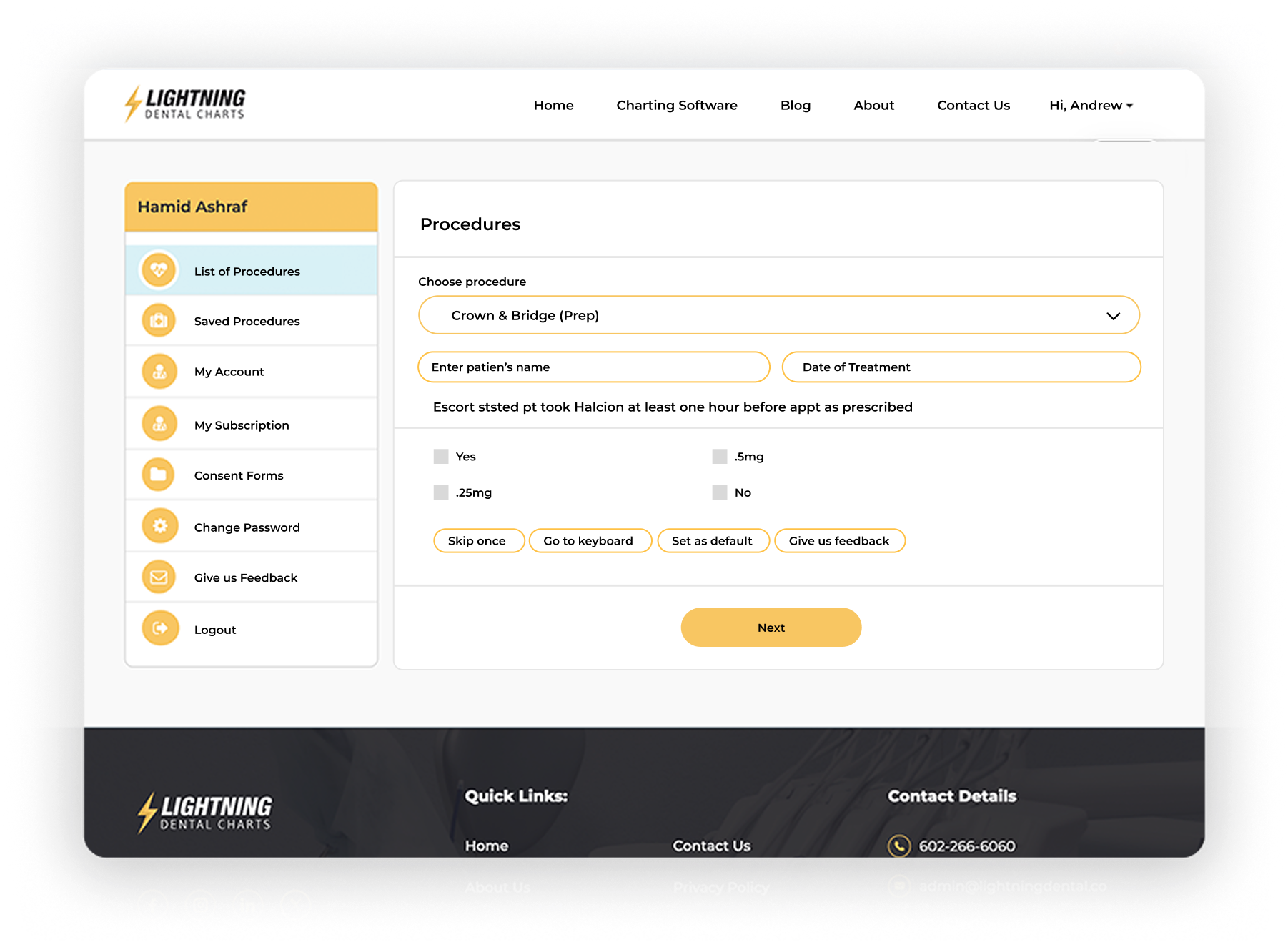
Task: Check the Yes checkbox
Action: click(441, 457)
